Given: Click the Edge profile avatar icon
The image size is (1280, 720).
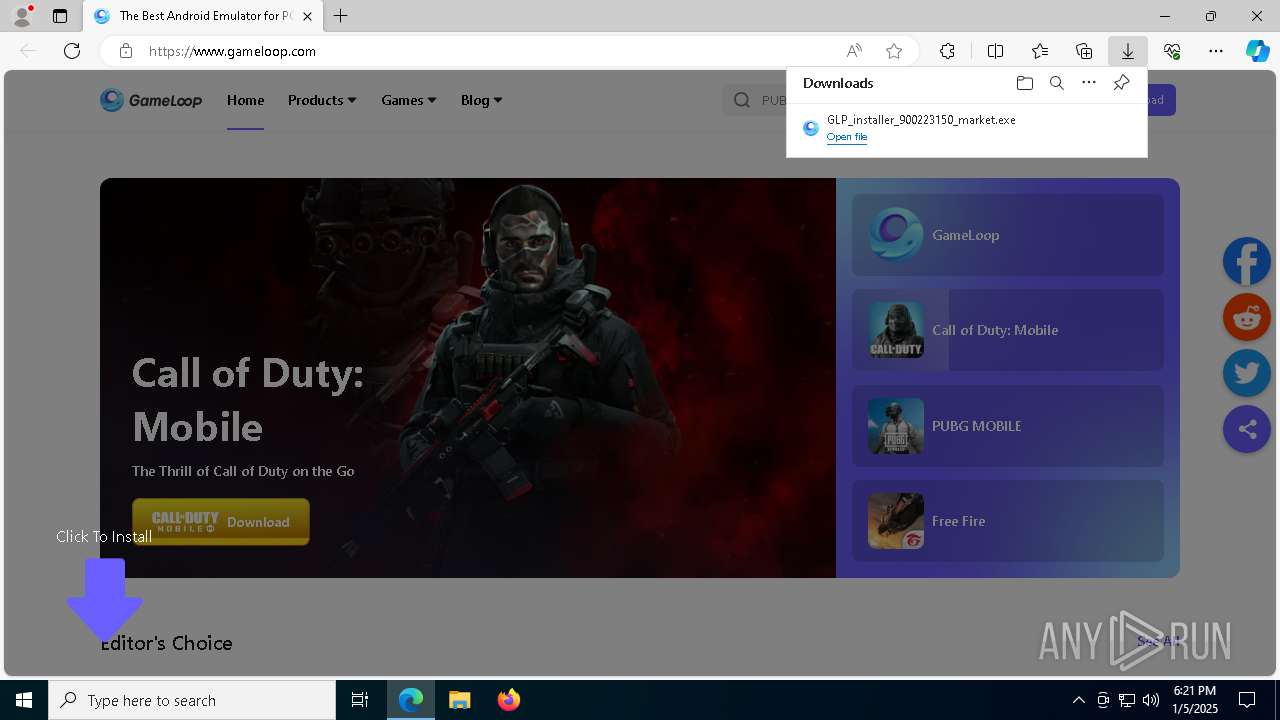Looking at the screenshot, I should (22, 16).
